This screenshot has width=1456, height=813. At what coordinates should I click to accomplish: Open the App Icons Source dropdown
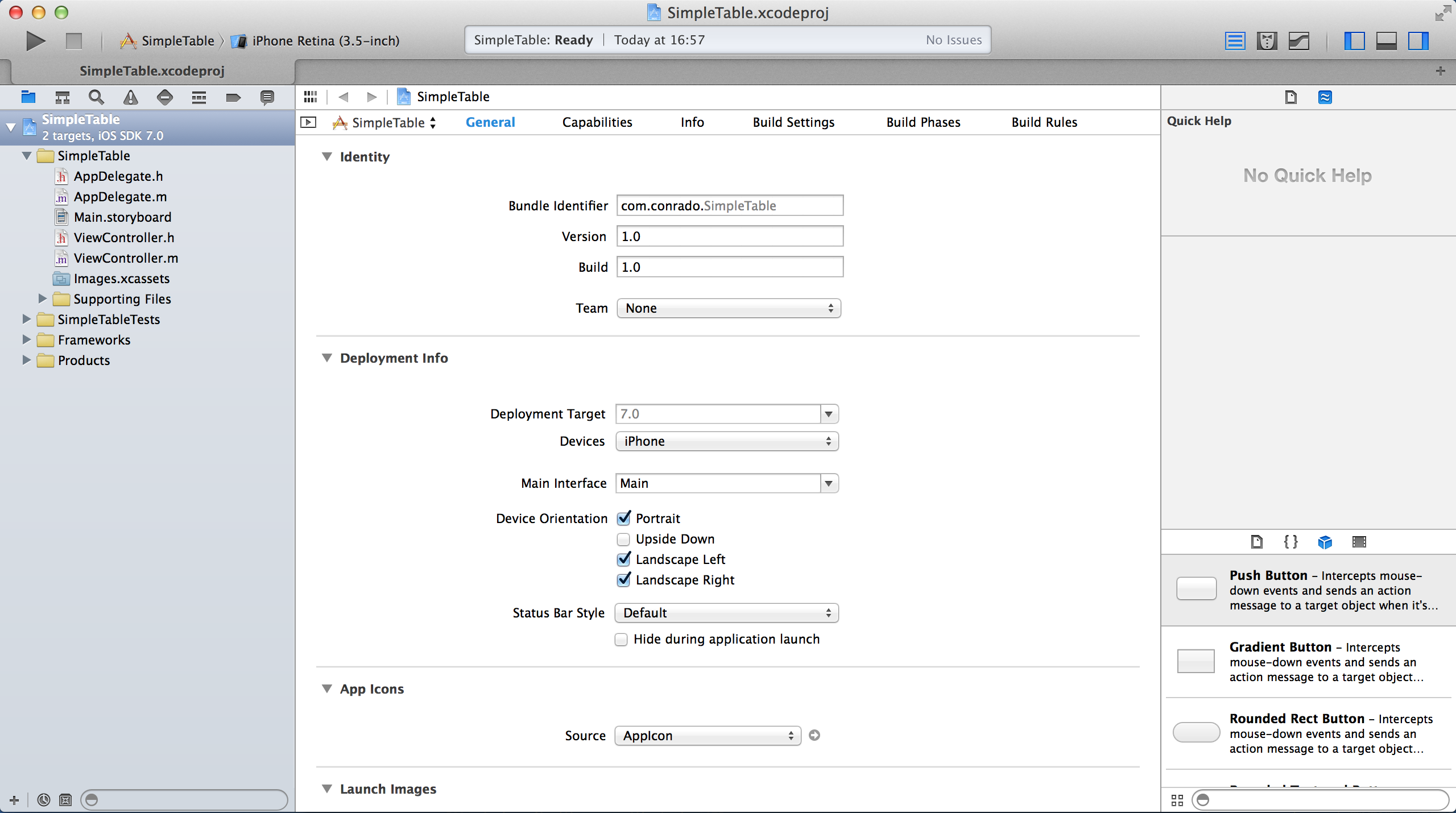708,736
